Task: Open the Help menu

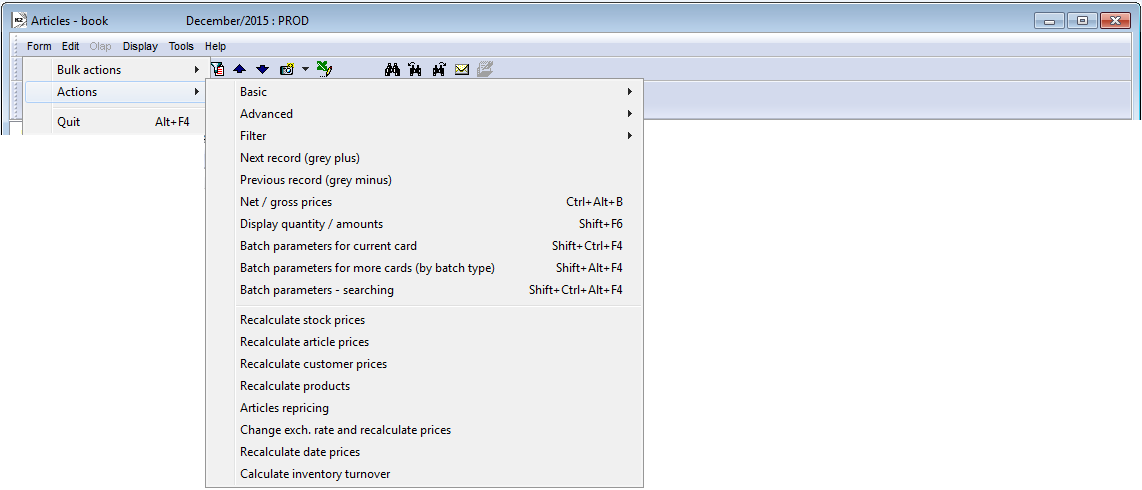Action: (x=216, y=46)
